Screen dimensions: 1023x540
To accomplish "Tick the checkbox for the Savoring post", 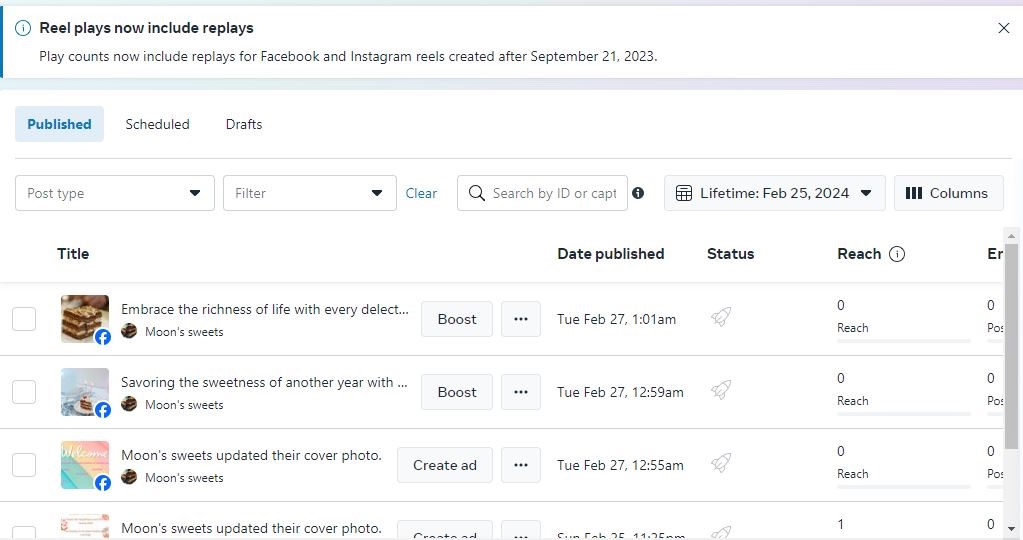I will click(x=24, y=392).
